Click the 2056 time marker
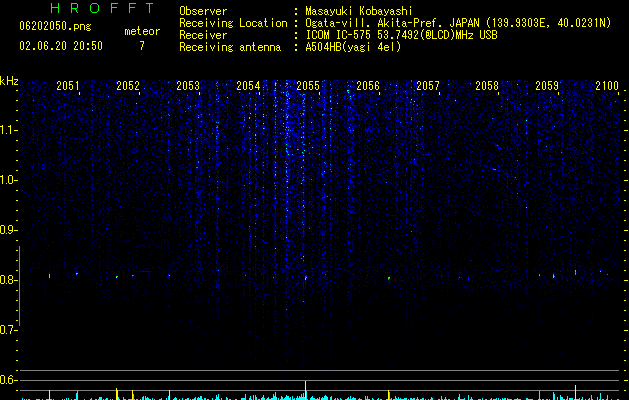 click(368, 86)
